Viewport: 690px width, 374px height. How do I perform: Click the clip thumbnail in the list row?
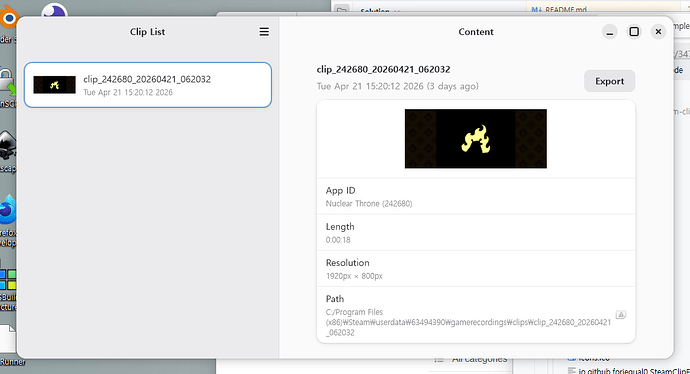pyautogui.click(x=55, y=85)
